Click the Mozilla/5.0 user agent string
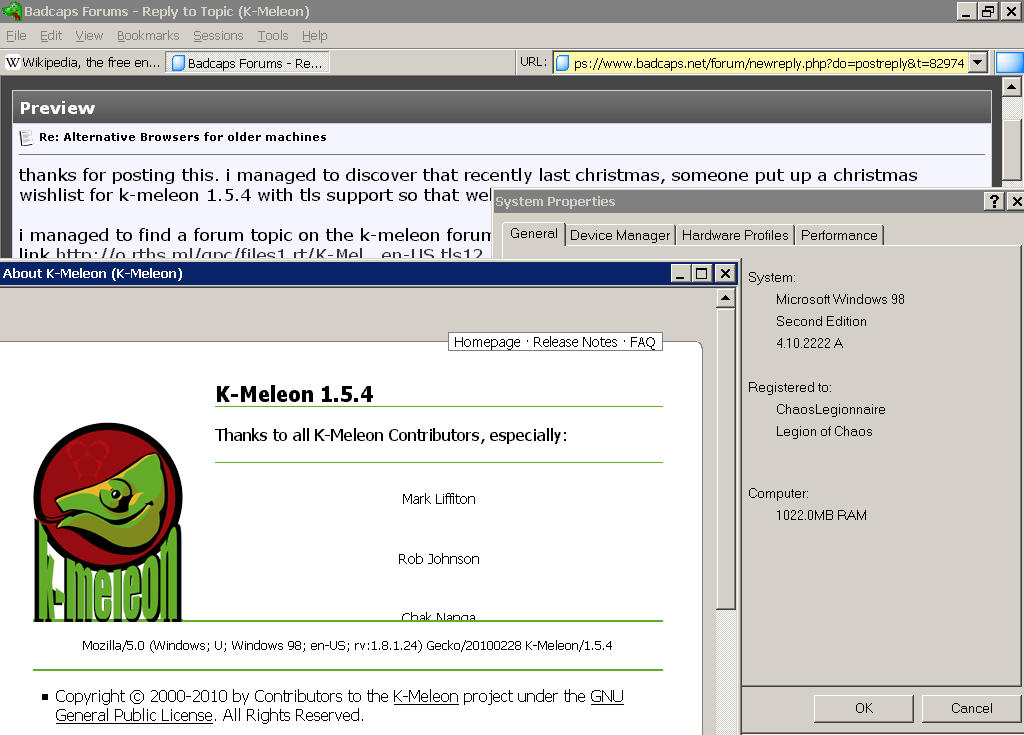Screen dimensions: 1024x735 pos(347,645)
